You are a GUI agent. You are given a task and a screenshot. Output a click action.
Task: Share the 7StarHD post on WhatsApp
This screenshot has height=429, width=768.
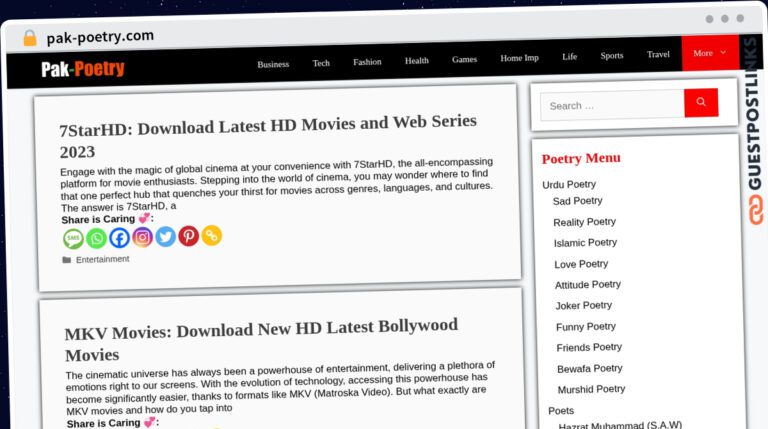[96, 238]
